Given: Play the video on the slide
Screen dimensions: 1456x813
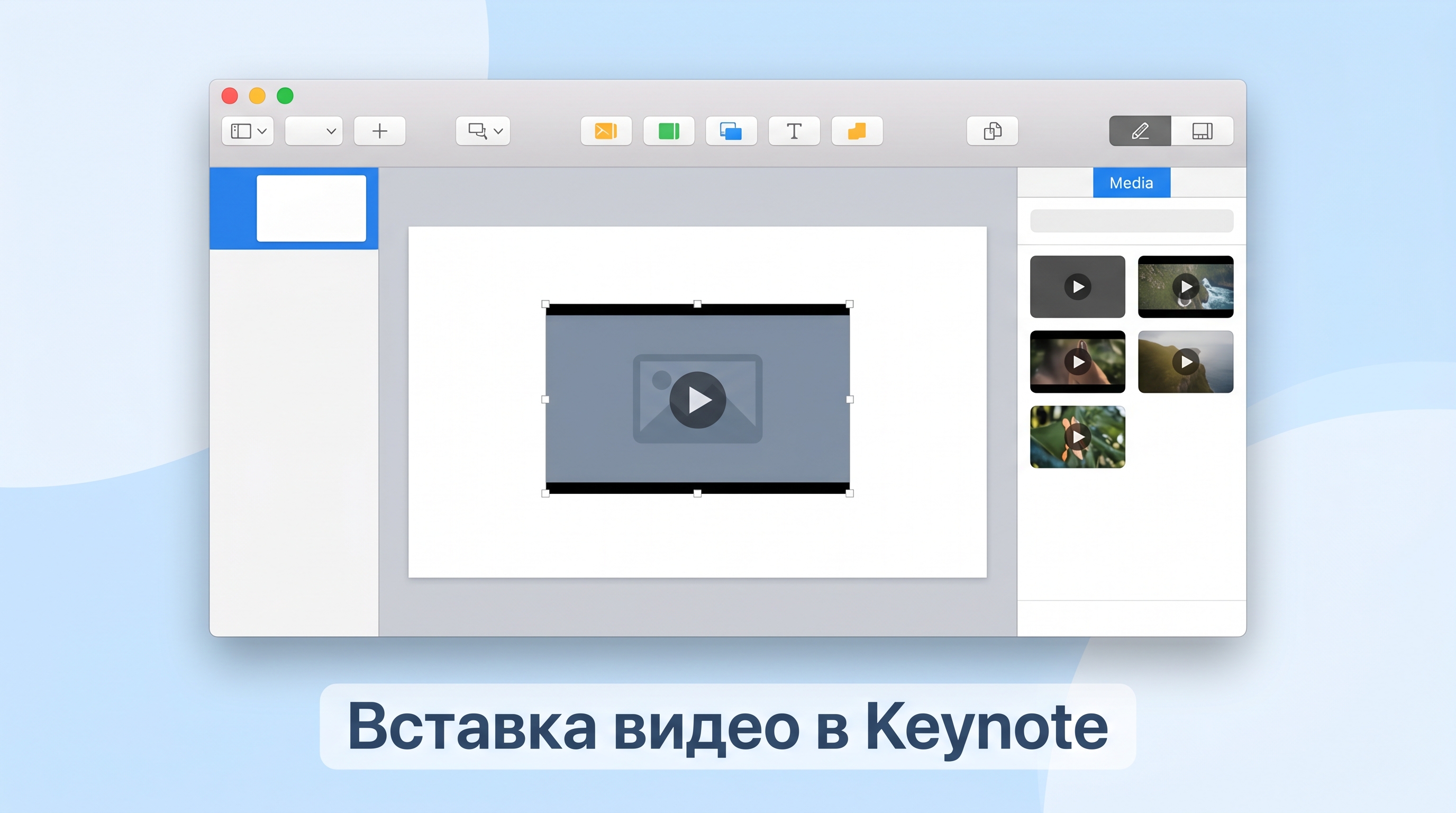Looking at the screenshot, I should click(697, 400).
